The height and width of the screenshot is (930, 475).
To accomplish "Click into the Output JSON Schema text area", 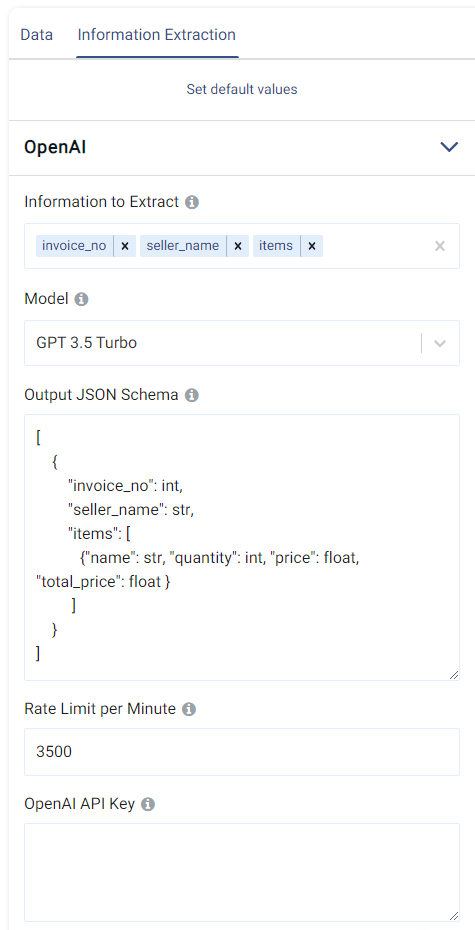I will (x=242, y=547).
